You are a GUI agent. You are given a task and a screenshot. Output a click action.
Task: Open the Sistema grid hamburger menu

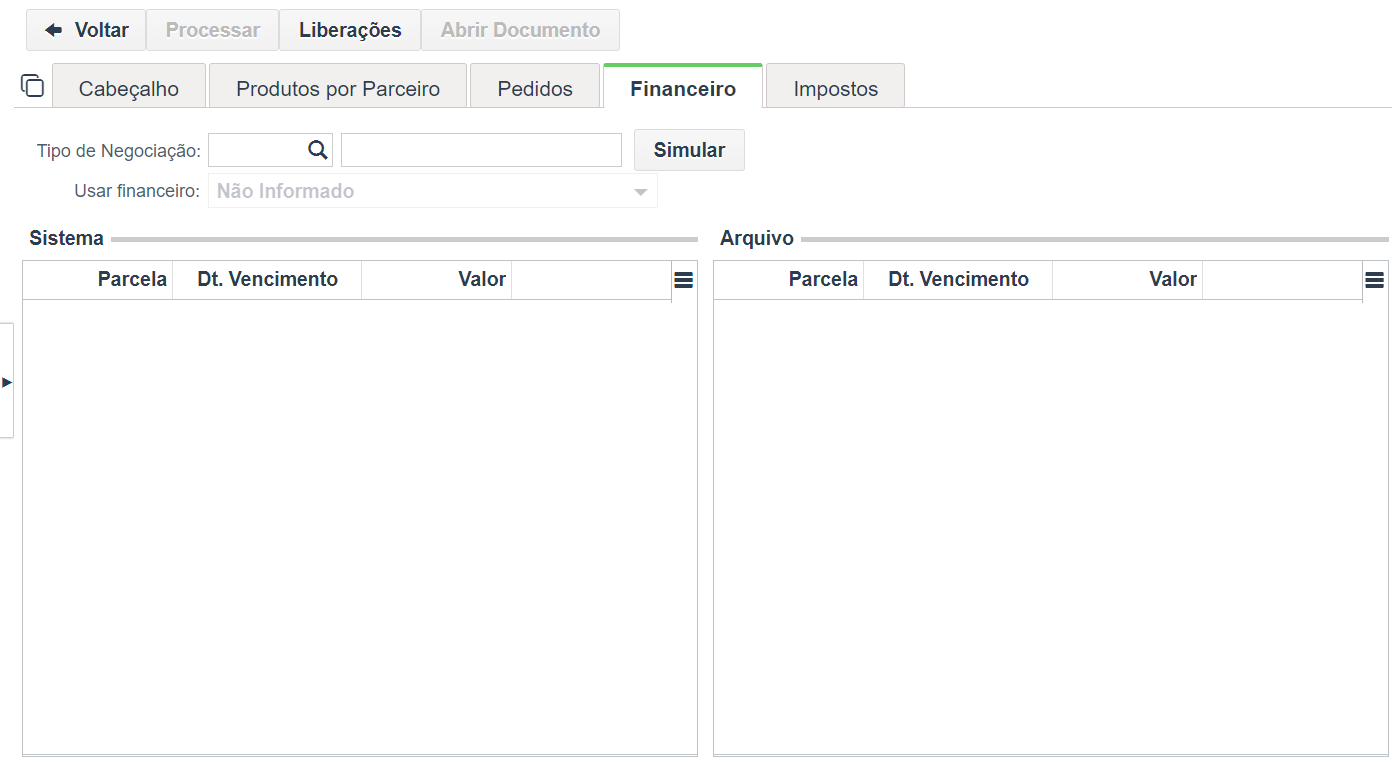683,280
